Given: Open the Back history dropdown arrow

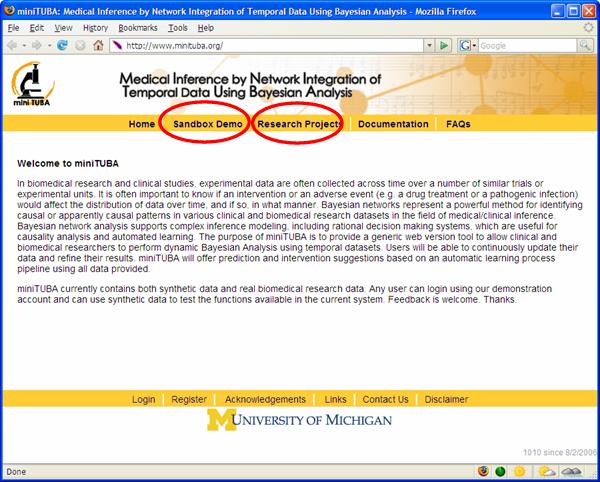Looking at the screenshot, I should point(24,46).
